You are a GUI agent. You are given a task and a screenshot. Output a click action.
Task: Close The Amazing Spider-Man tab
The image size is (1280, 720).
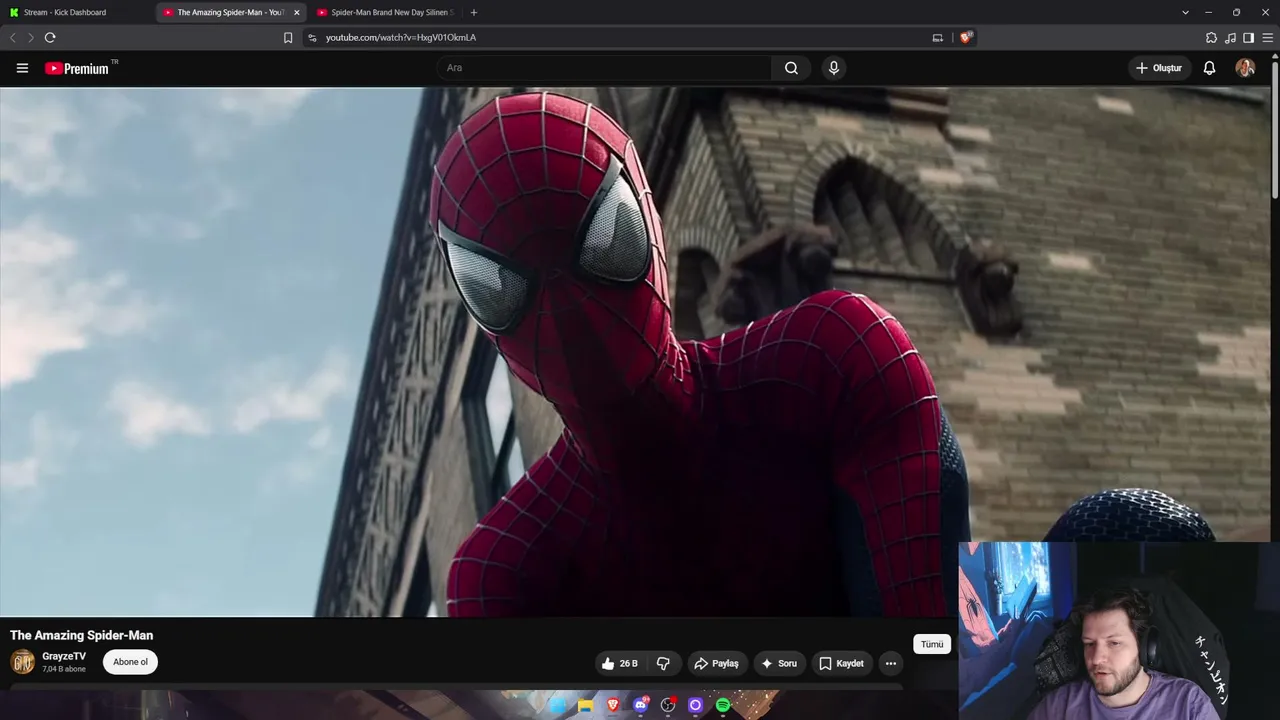[296, 12]
